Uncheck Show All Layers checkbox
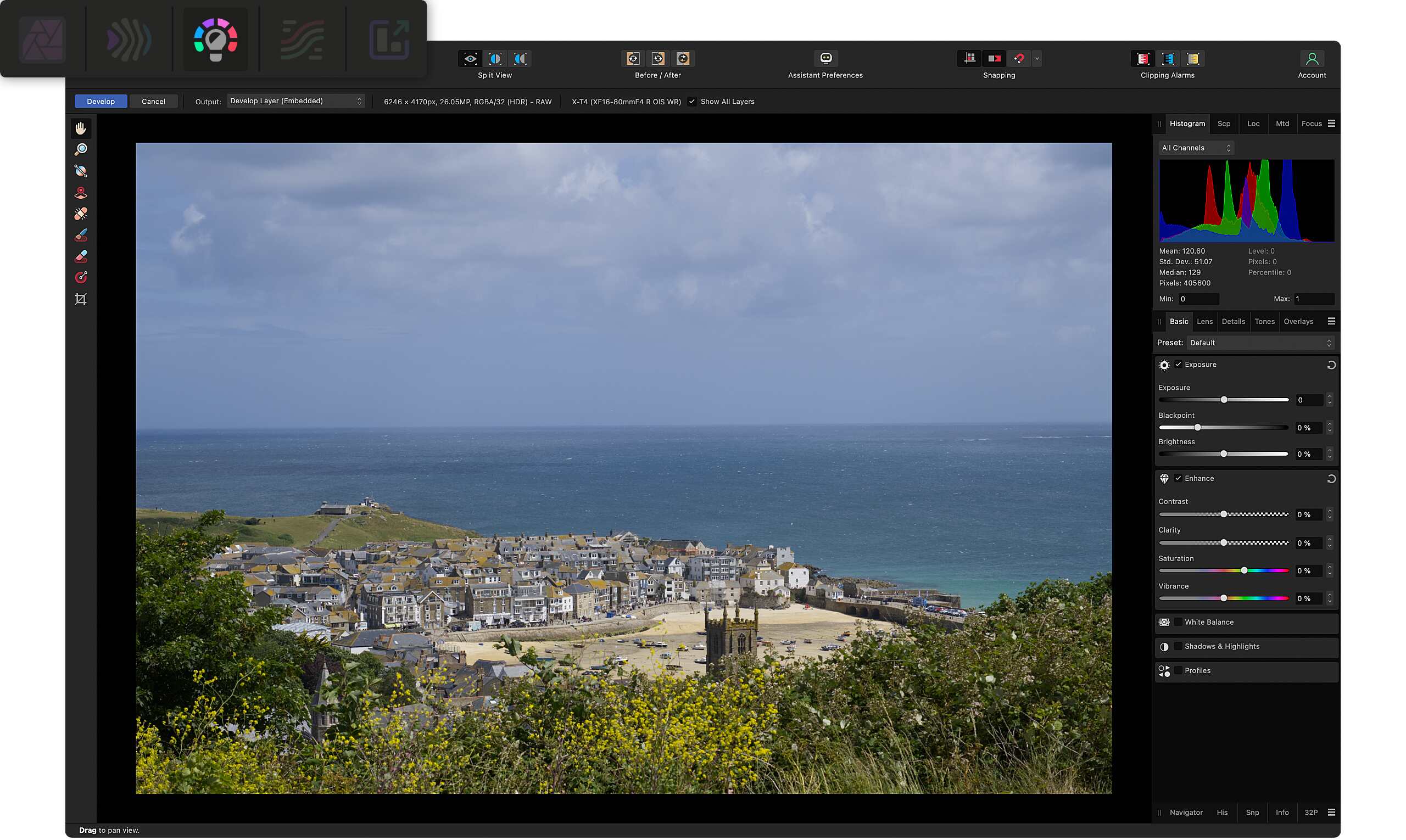This screenshot has height=840, width=1406. pyautogui.click(x=692, y=102)
